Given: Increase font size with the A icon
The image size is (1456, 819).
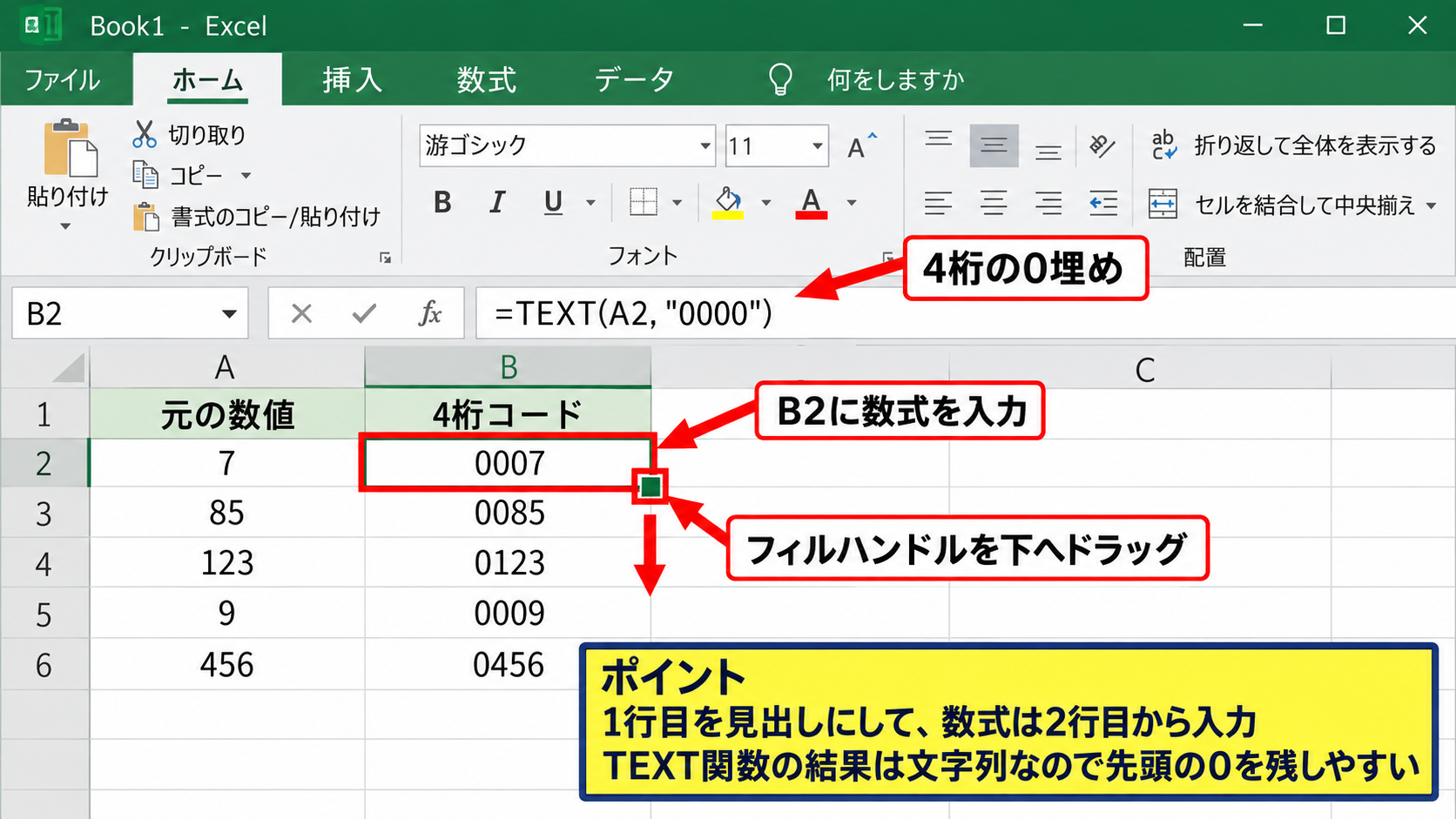Looking at the screenshot, I should point(861,146).
